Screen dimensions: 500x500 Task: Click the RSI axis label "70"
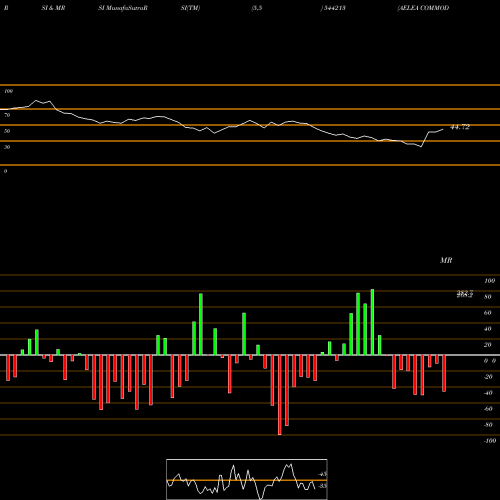point(7,115)
